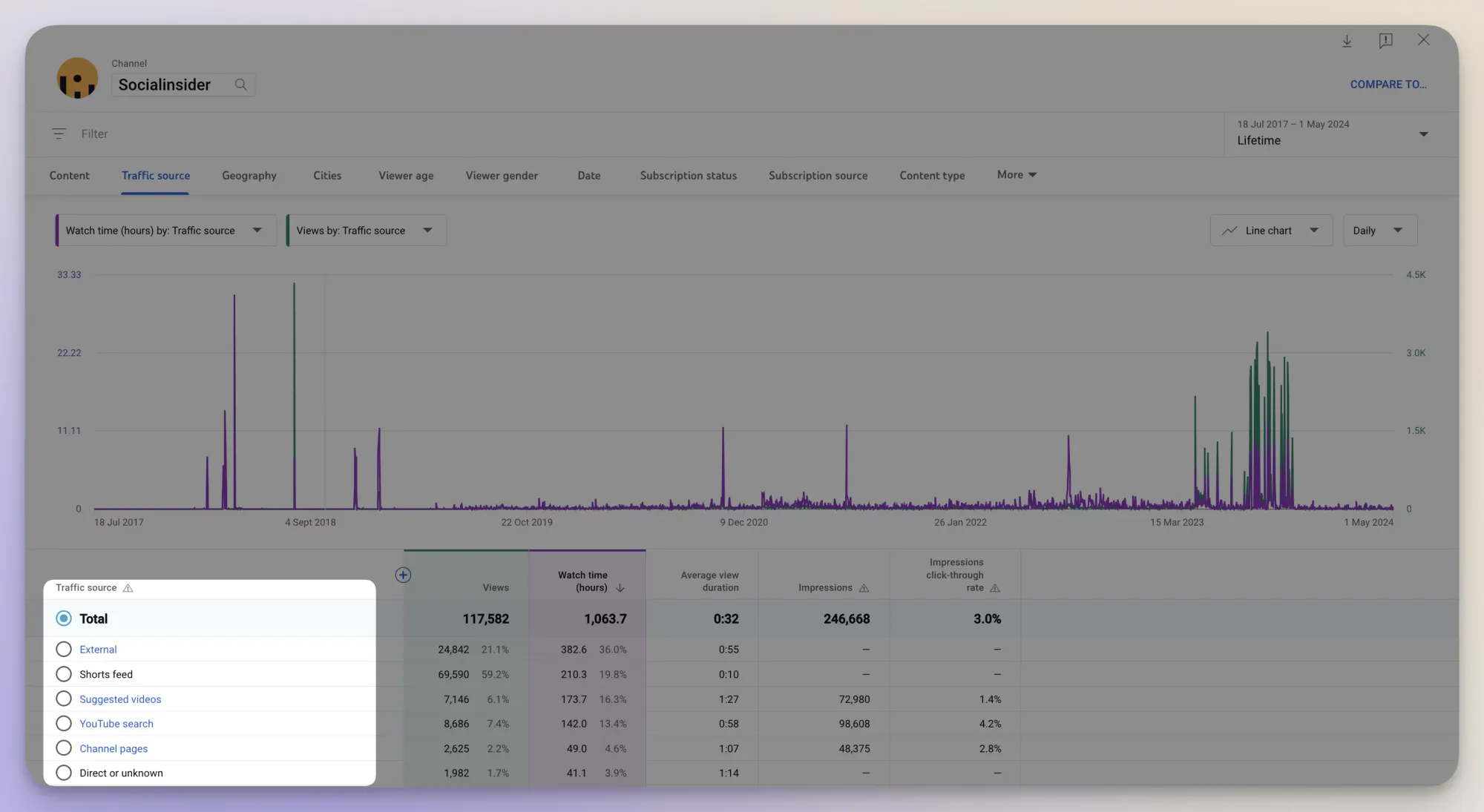Open the send feedback icon
1484x812 pixels.
(1385, 41)
